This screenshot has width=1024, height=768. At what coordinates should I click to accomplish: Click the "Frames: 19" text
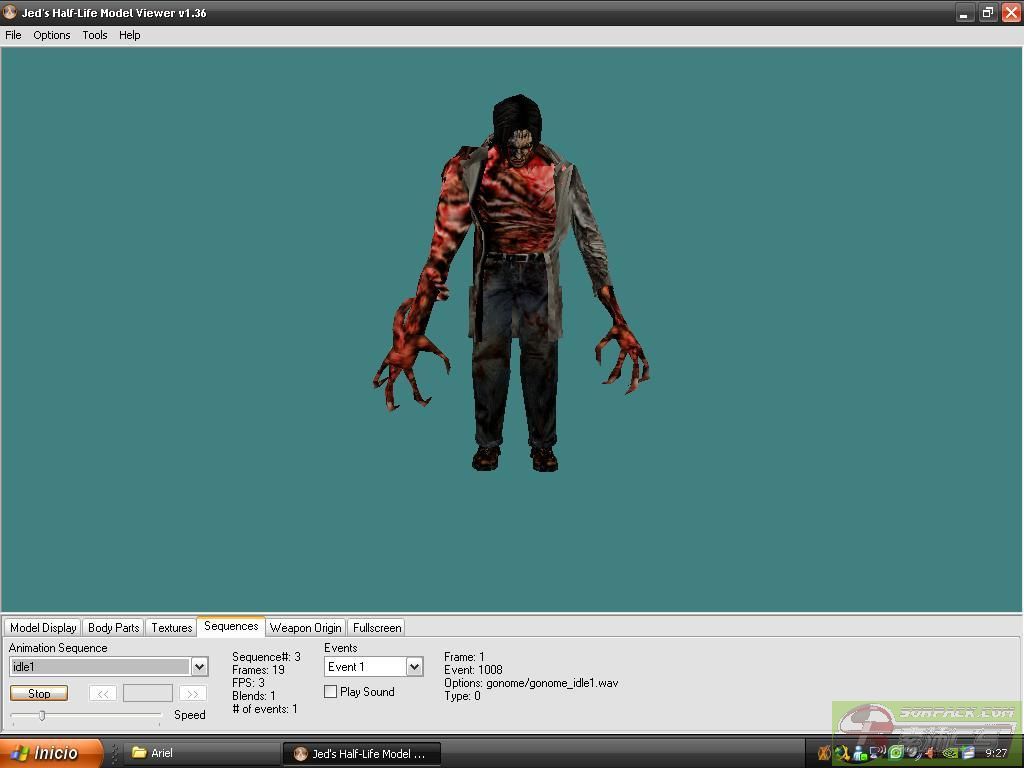point(259,670)
